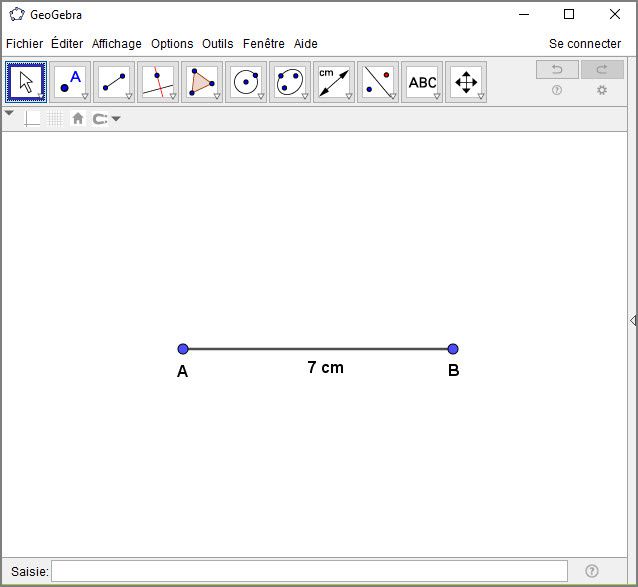Click the Undo arrow button
Viewport: 638px width, 587px height.
557,70
